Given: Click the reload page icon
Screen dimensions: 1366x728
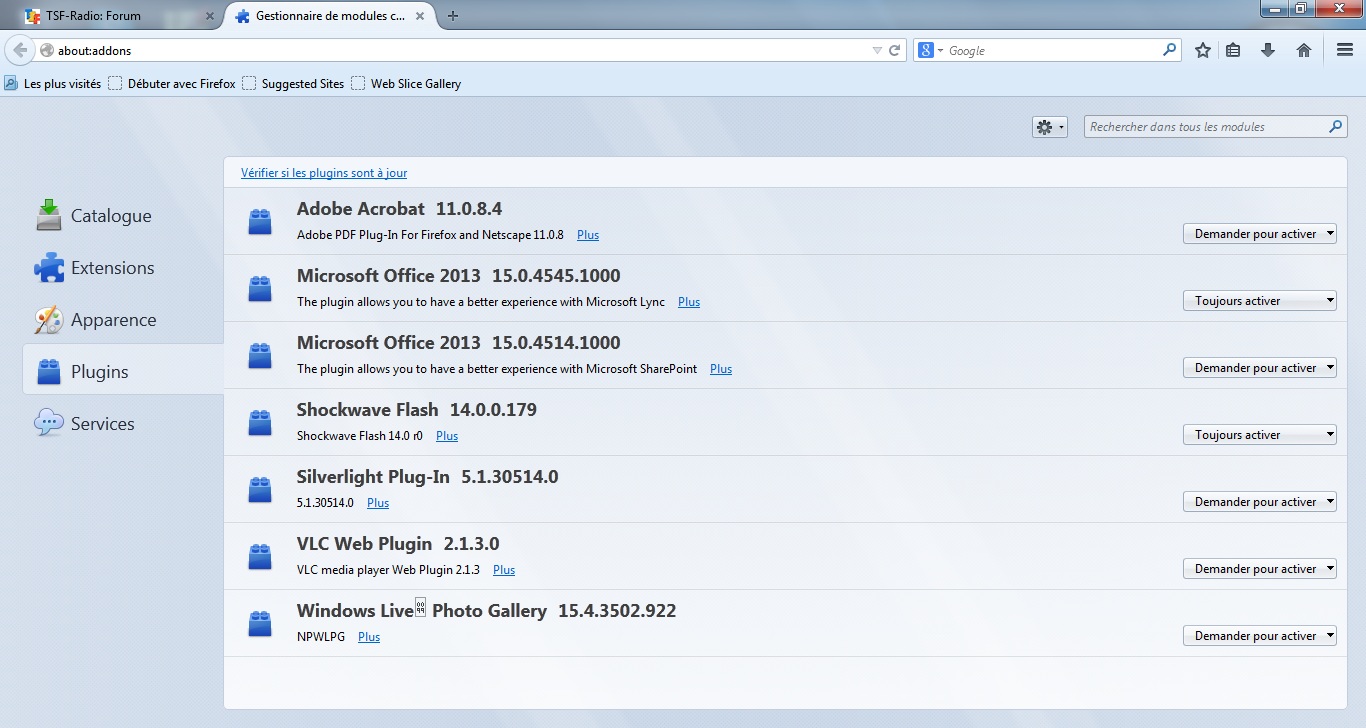Looking at the screenshot, I should [x=895, y=50].
